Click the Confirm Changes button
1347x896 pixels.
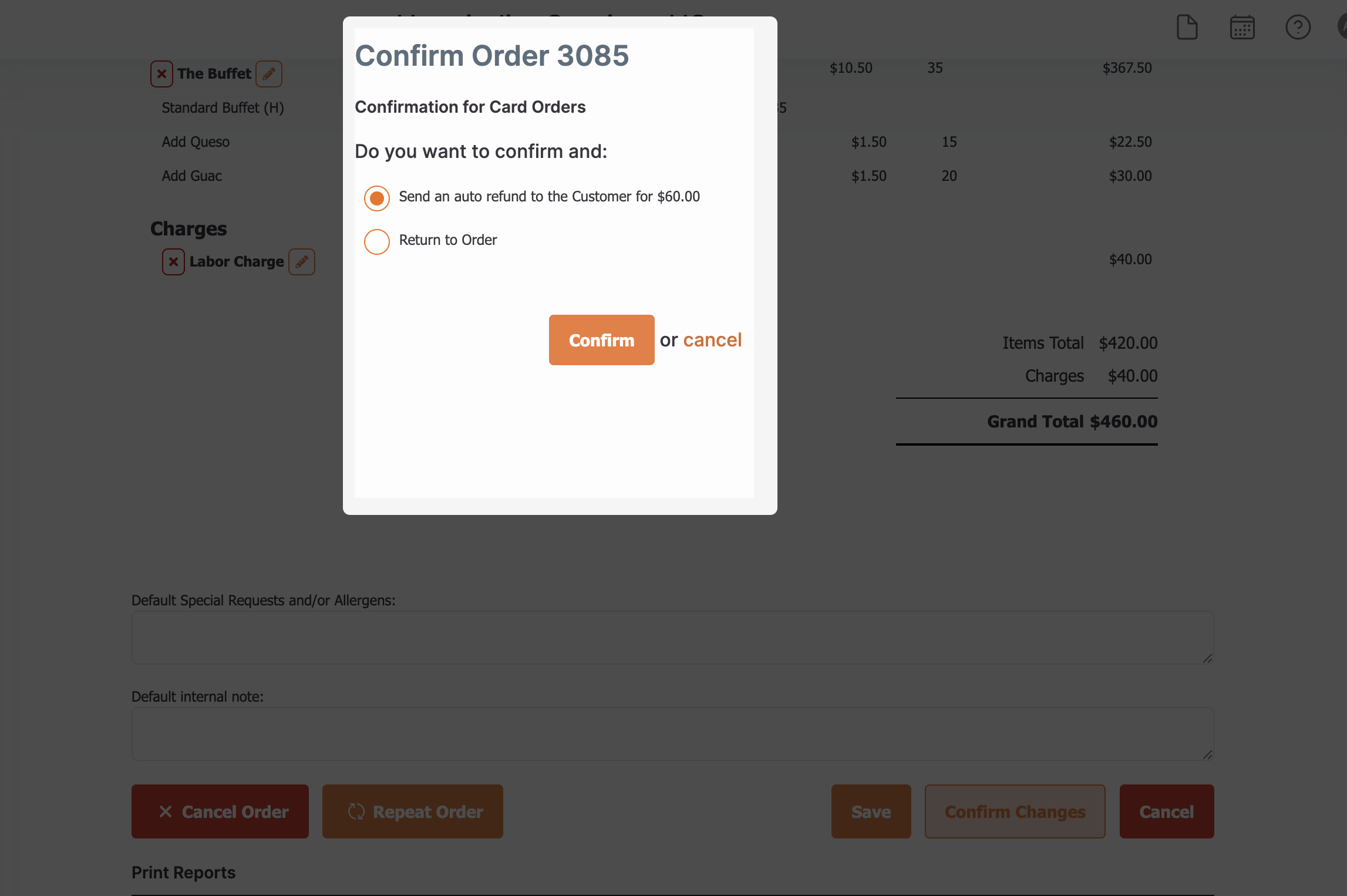pos(1015,811)
